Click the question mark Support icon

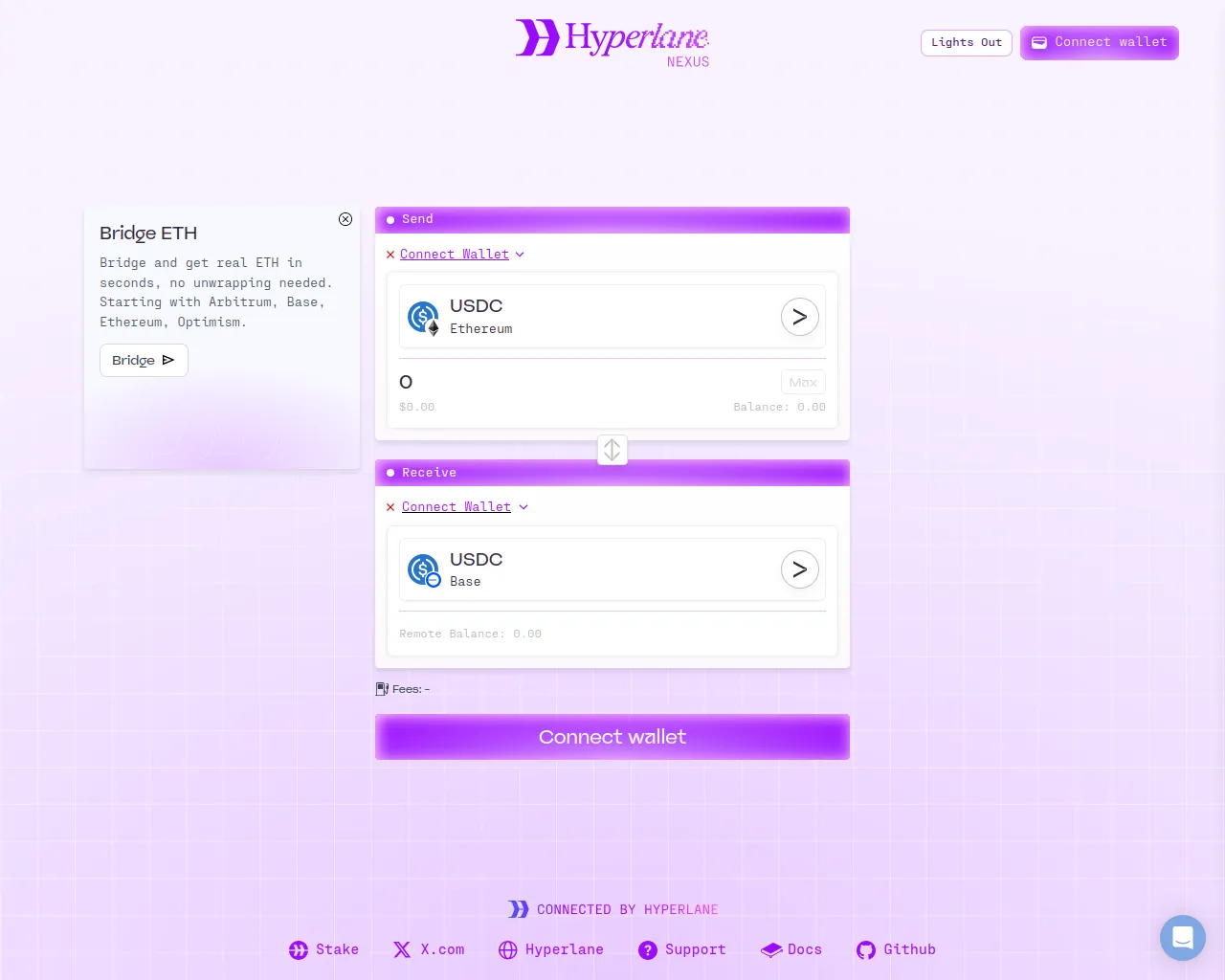pyautogui.click(x=648, y=950)
